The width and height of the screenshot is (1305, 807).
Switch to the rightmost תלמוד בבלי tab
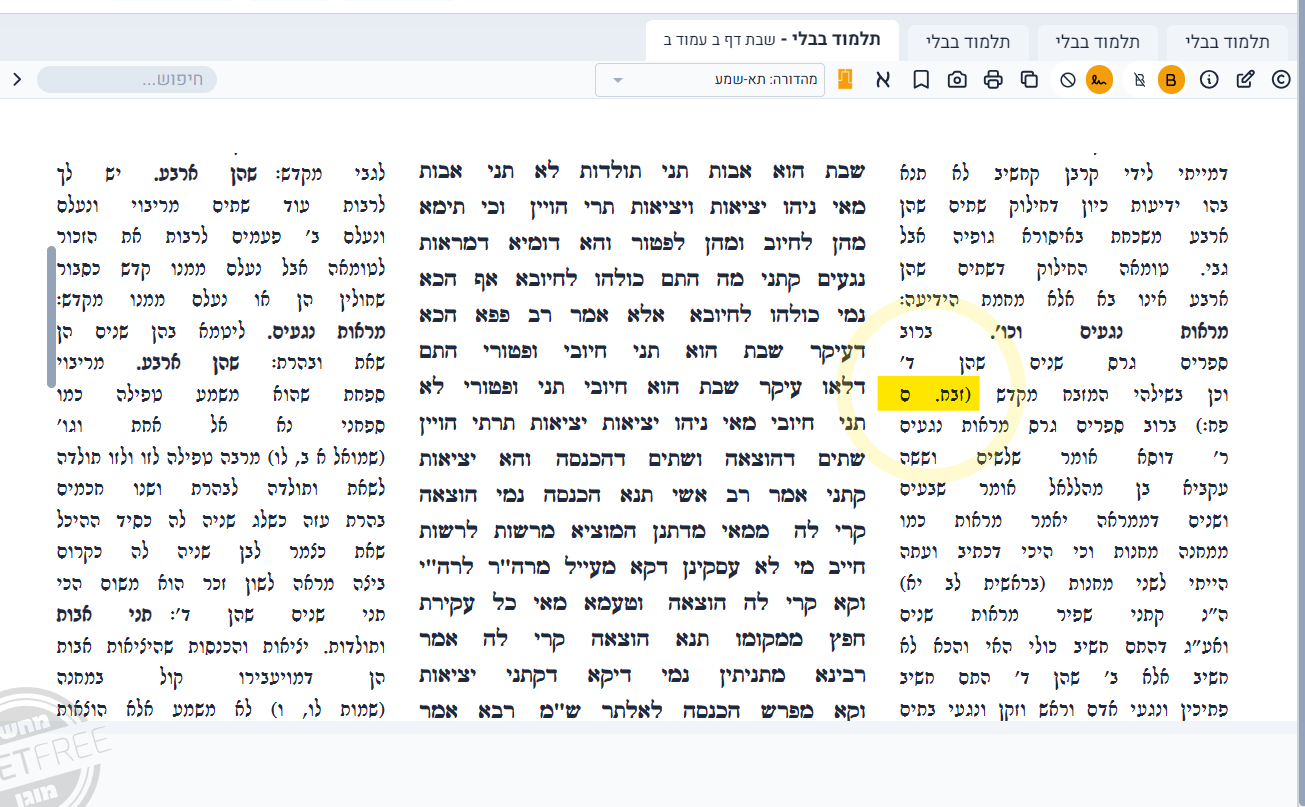pyautogui.click(x=1226, y=42)
